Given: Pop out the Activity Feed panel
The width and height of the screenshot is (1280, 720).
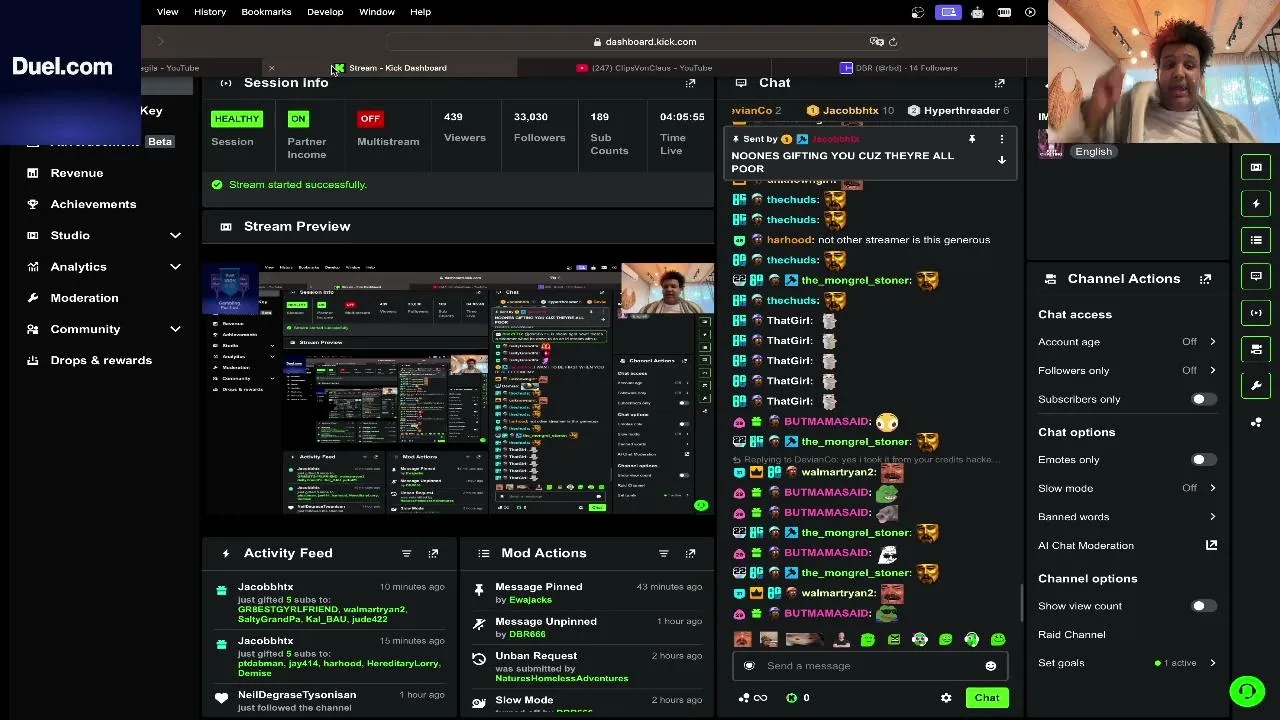Looking at the screenshot, I should pyautogui.click(x=433, y=553).
